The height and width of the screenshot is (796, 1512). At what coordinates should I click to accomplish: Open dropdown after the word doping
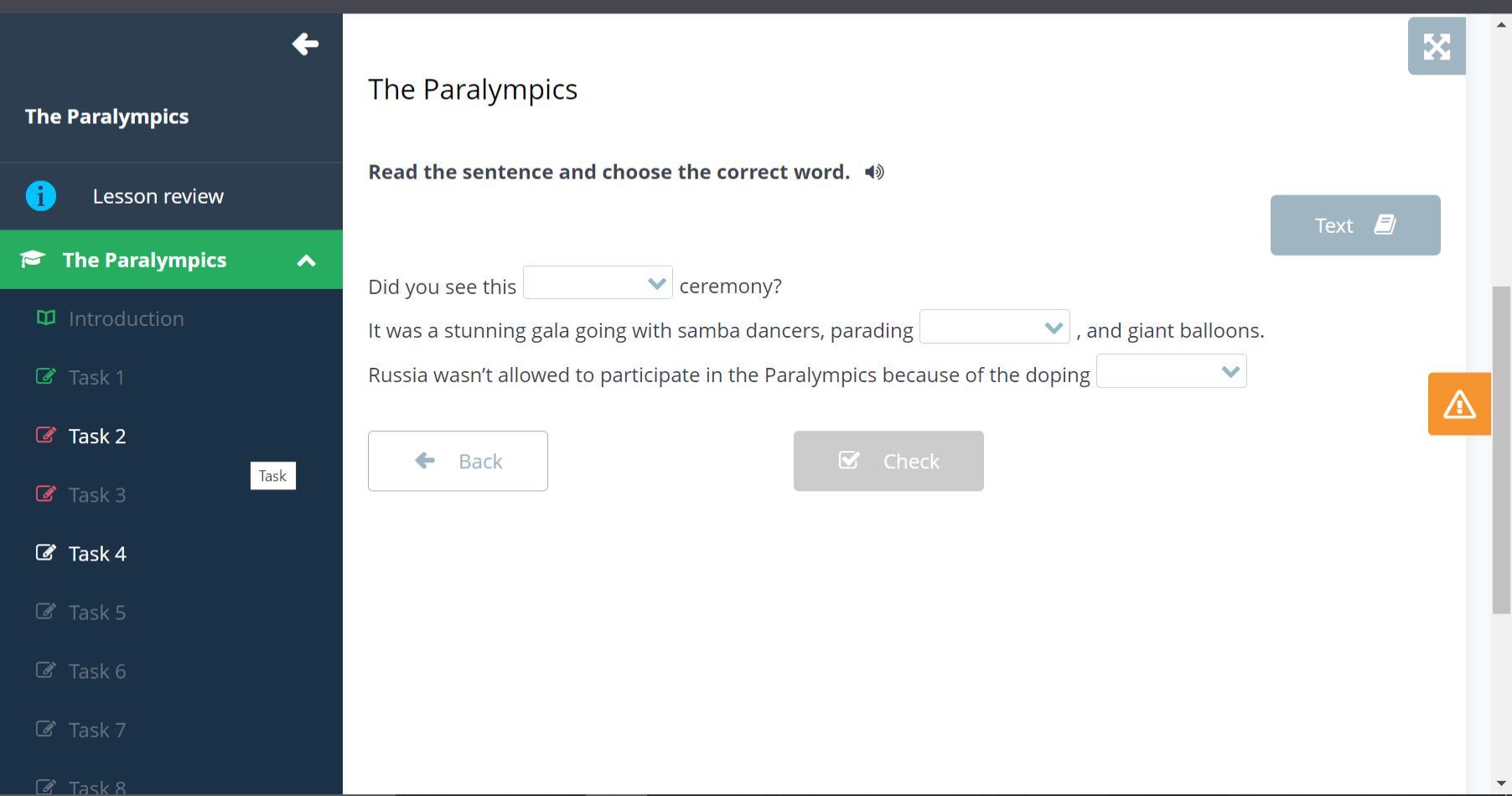click(x=1172, y=371)
